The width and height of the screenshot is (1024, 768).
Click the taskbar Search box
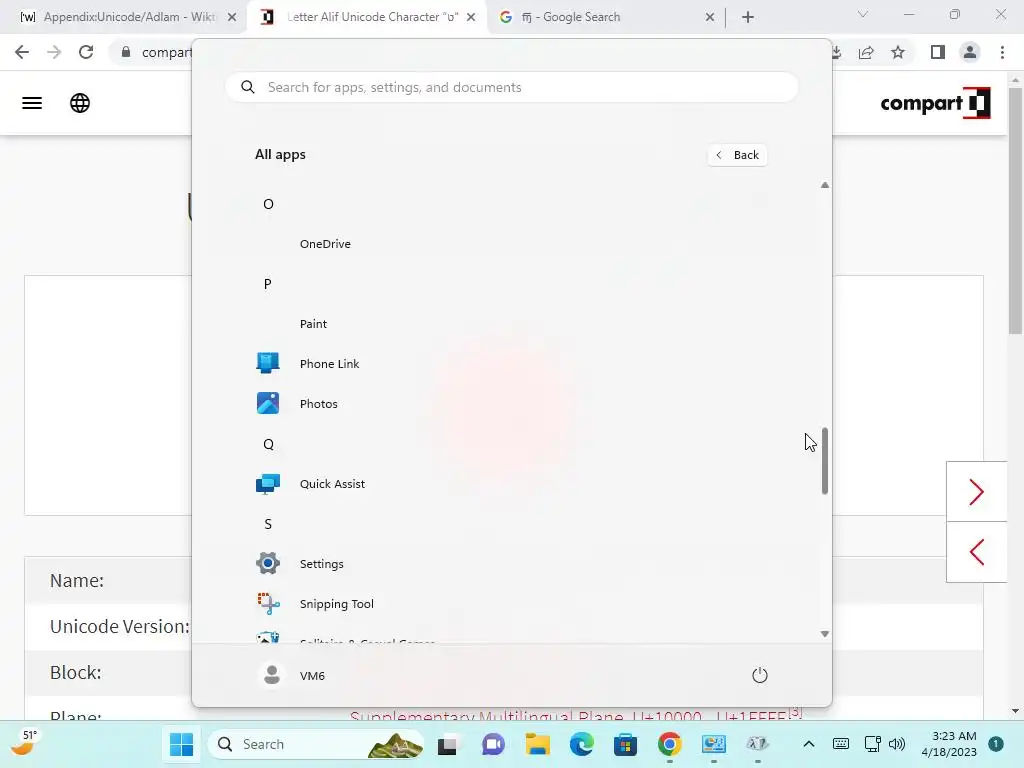coord(316,744)
